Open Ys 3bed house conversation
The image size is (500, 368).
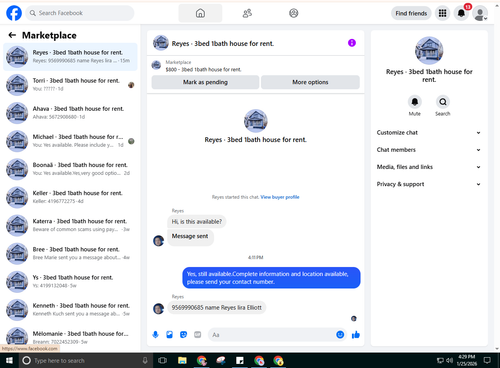coord(70,282)
